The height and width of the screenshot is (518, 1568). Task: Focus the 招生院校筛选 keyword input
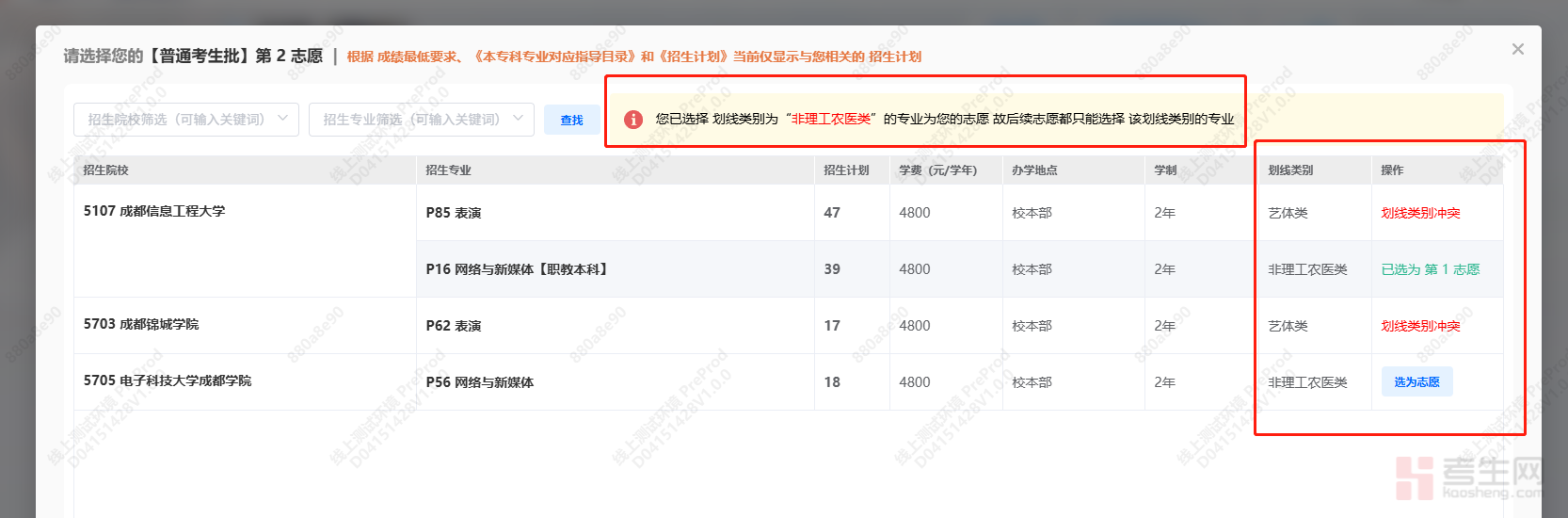click(x=176, y=120)
